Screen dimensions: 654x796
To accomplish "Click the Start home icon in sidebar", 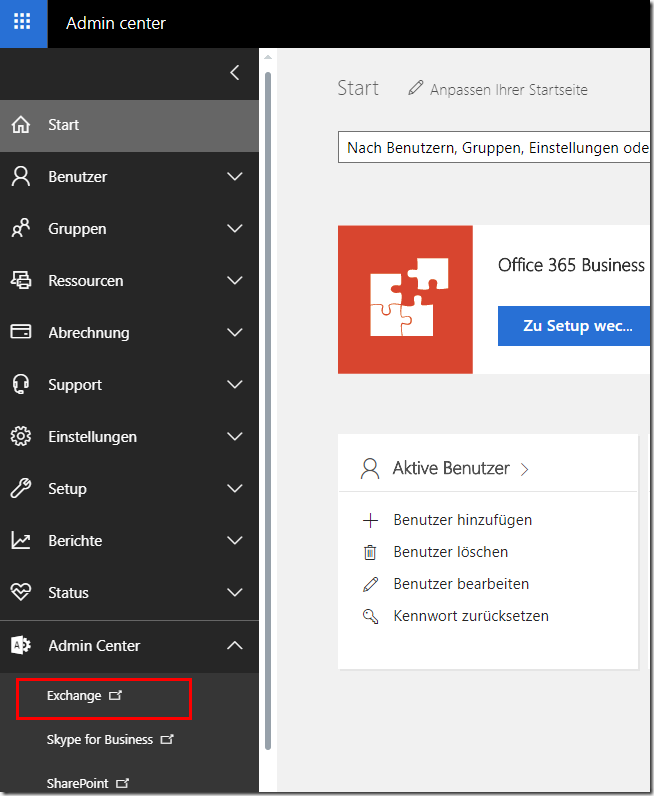I will click(x=20, y=125).
